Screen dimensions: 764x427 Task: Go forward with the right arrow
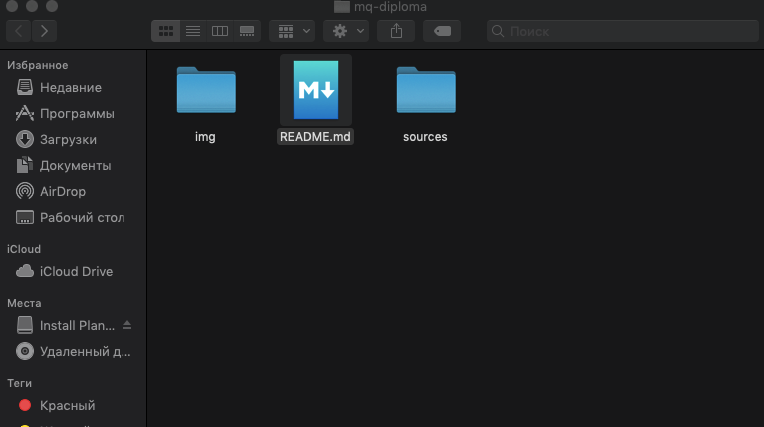coord(44,31)
